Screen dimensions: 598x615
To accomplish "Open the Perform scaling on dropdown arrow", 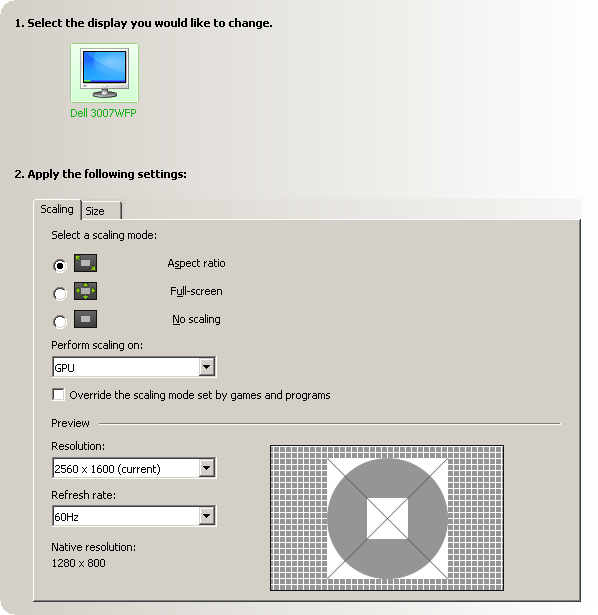I will click(206, 367).
